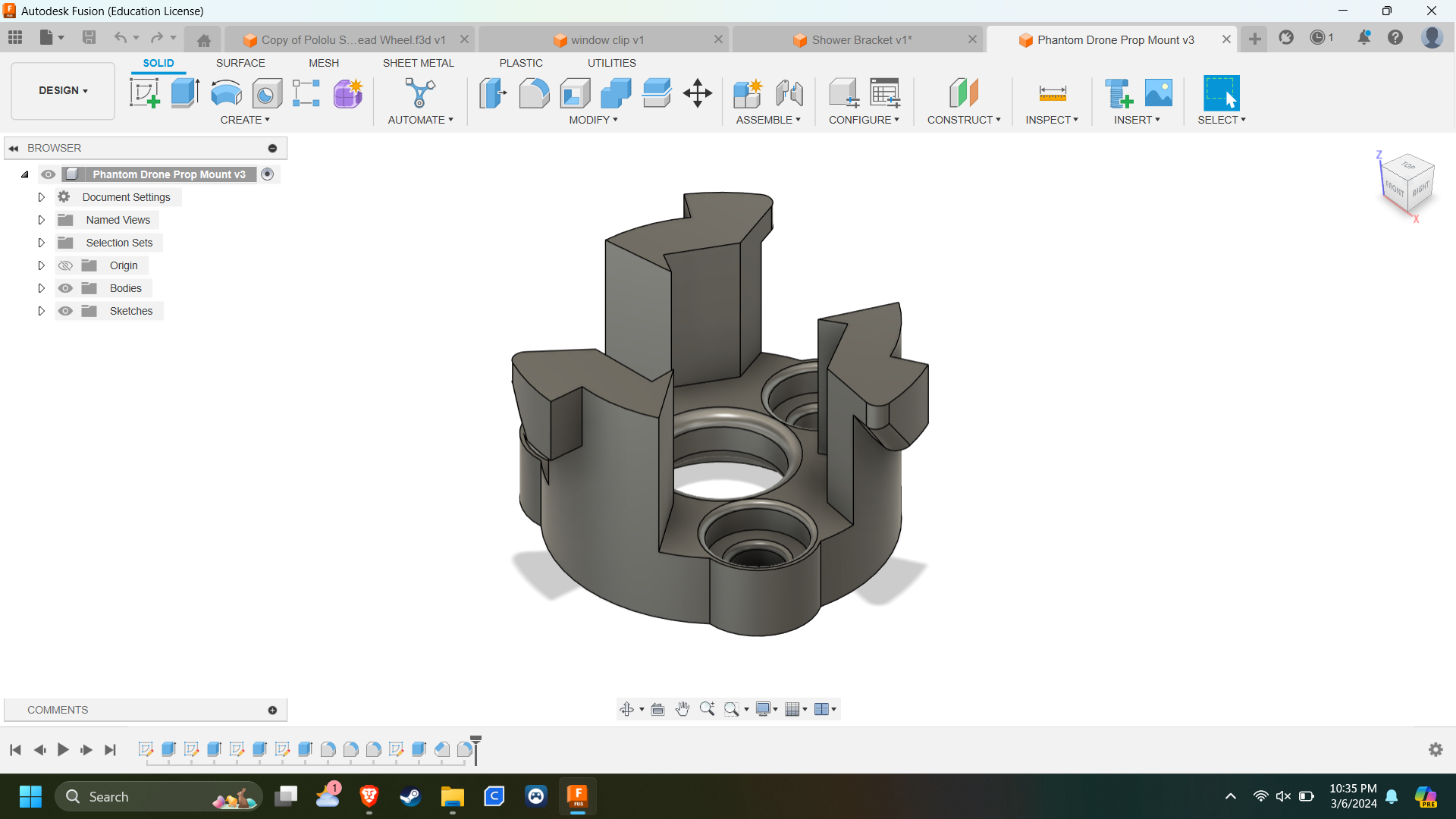Switch to the SURFACE tab
1456x819 pixels.
point(240,63)
